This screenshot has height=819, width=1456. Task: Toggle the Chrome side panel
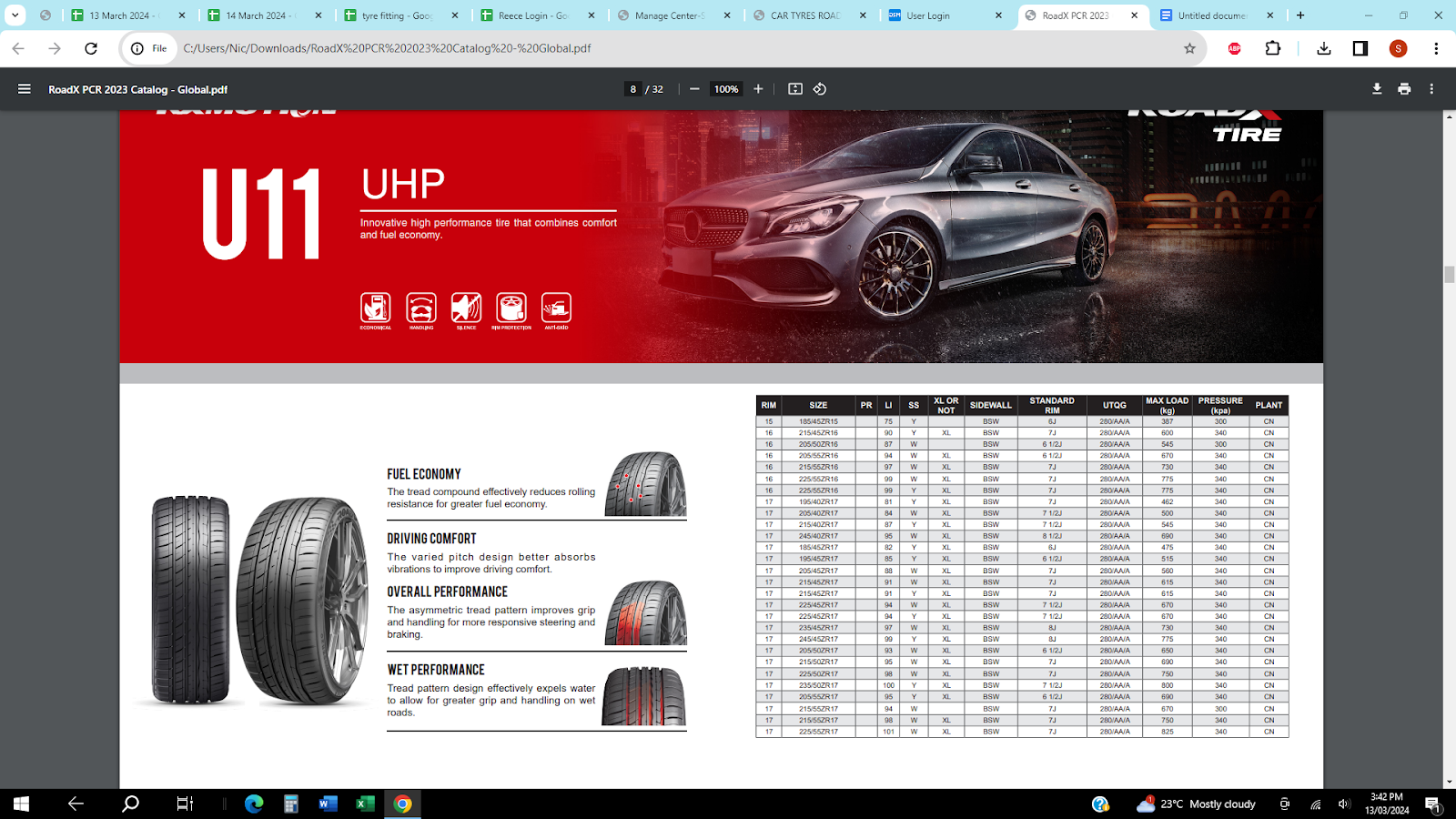click(x=1360, y=48)
